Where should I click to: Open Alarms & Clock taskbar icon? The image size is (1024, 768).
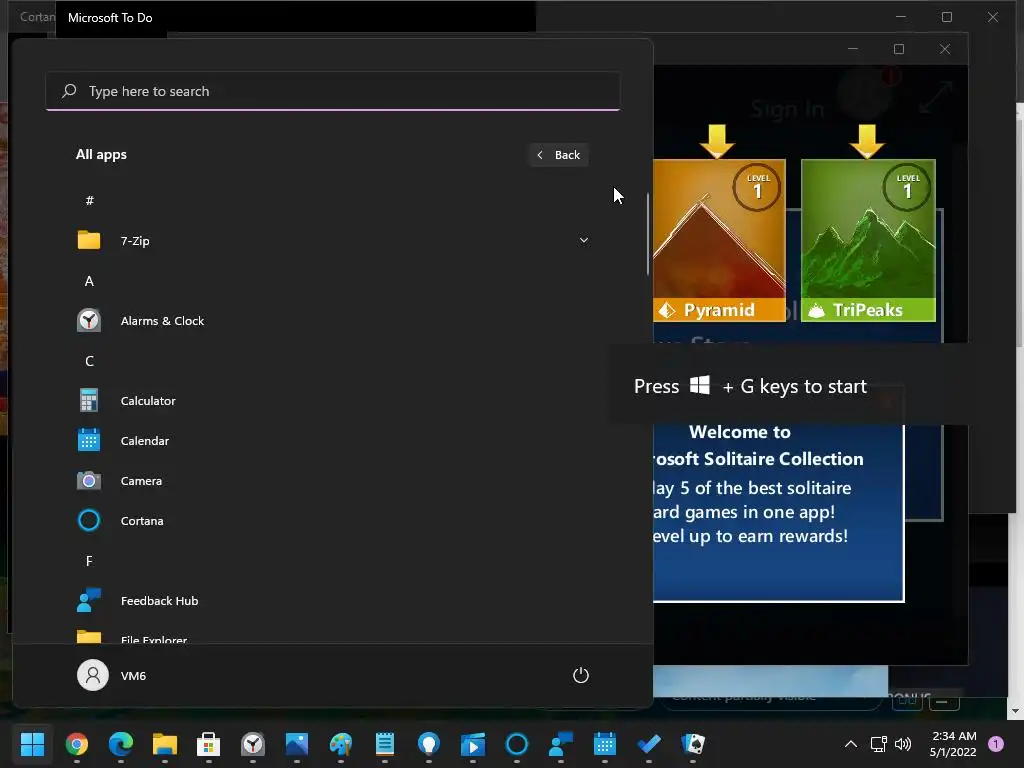pos(253,743)
